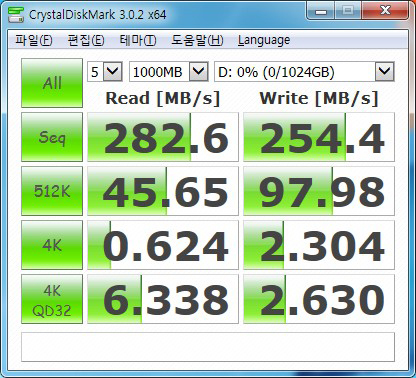The height and width of the screenshot is (378, 416).
Task: Click the CrystalDiskMark app icon in title bar
Action: (16, 14)
